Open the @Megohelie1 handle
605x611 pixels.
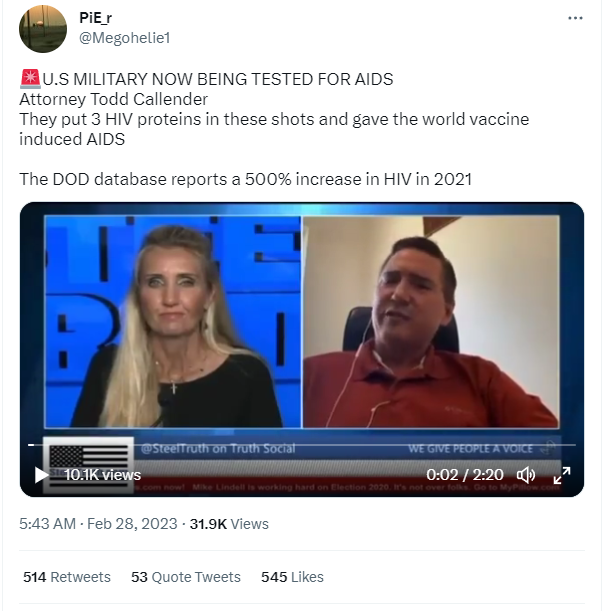point(125,38)
